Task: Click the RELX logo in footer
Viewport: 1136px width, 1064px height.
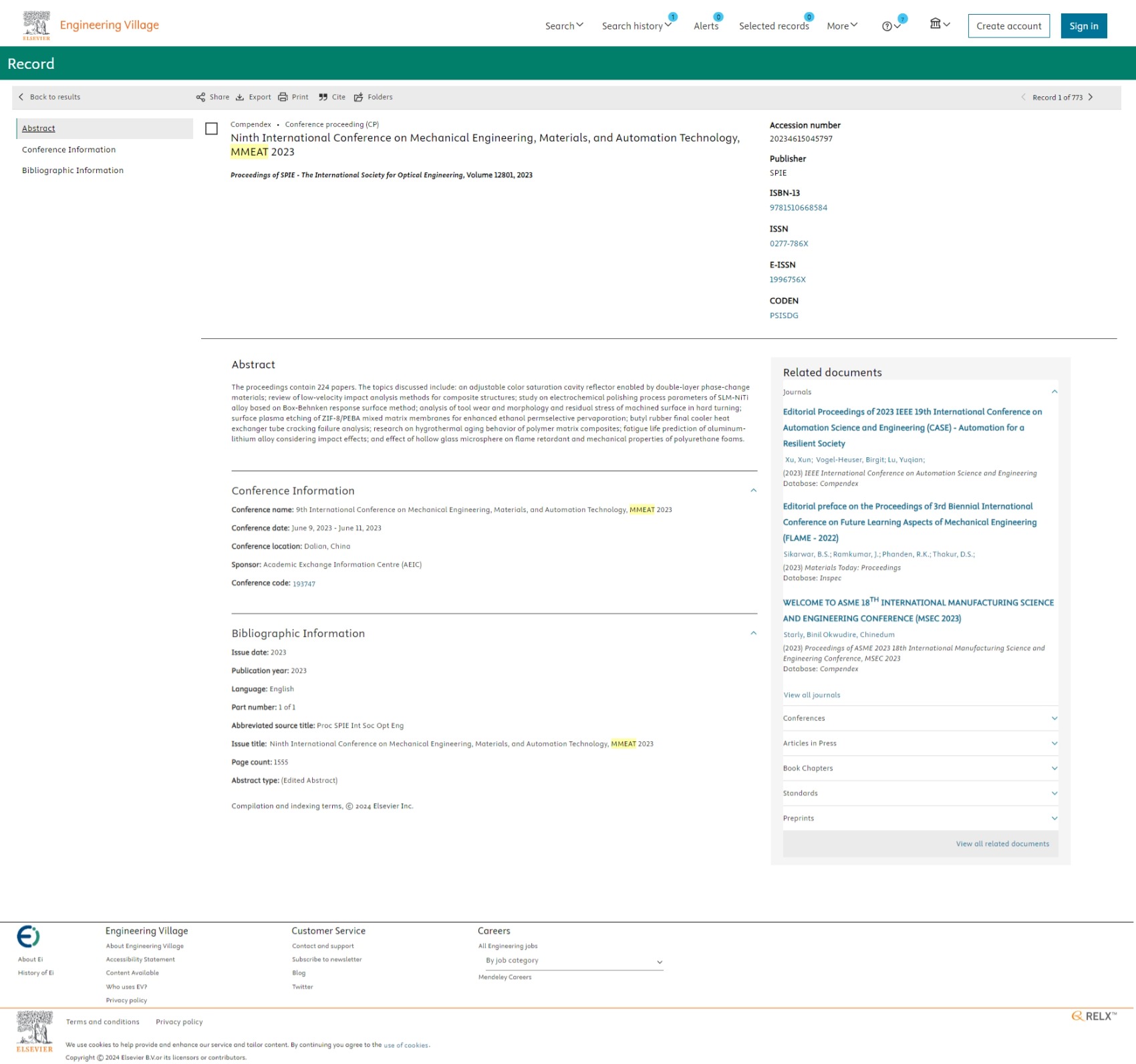Action: point(1094,1016)
